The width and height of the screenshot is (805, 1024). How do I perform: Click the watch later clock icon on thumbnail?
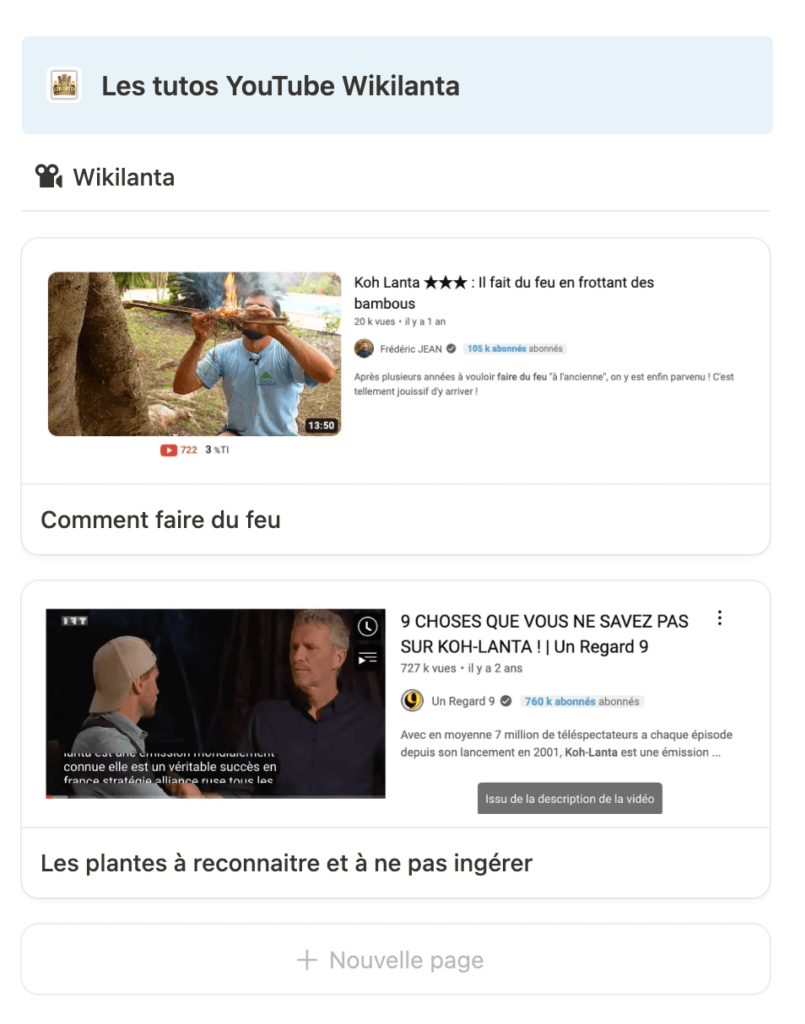(368, 627)
